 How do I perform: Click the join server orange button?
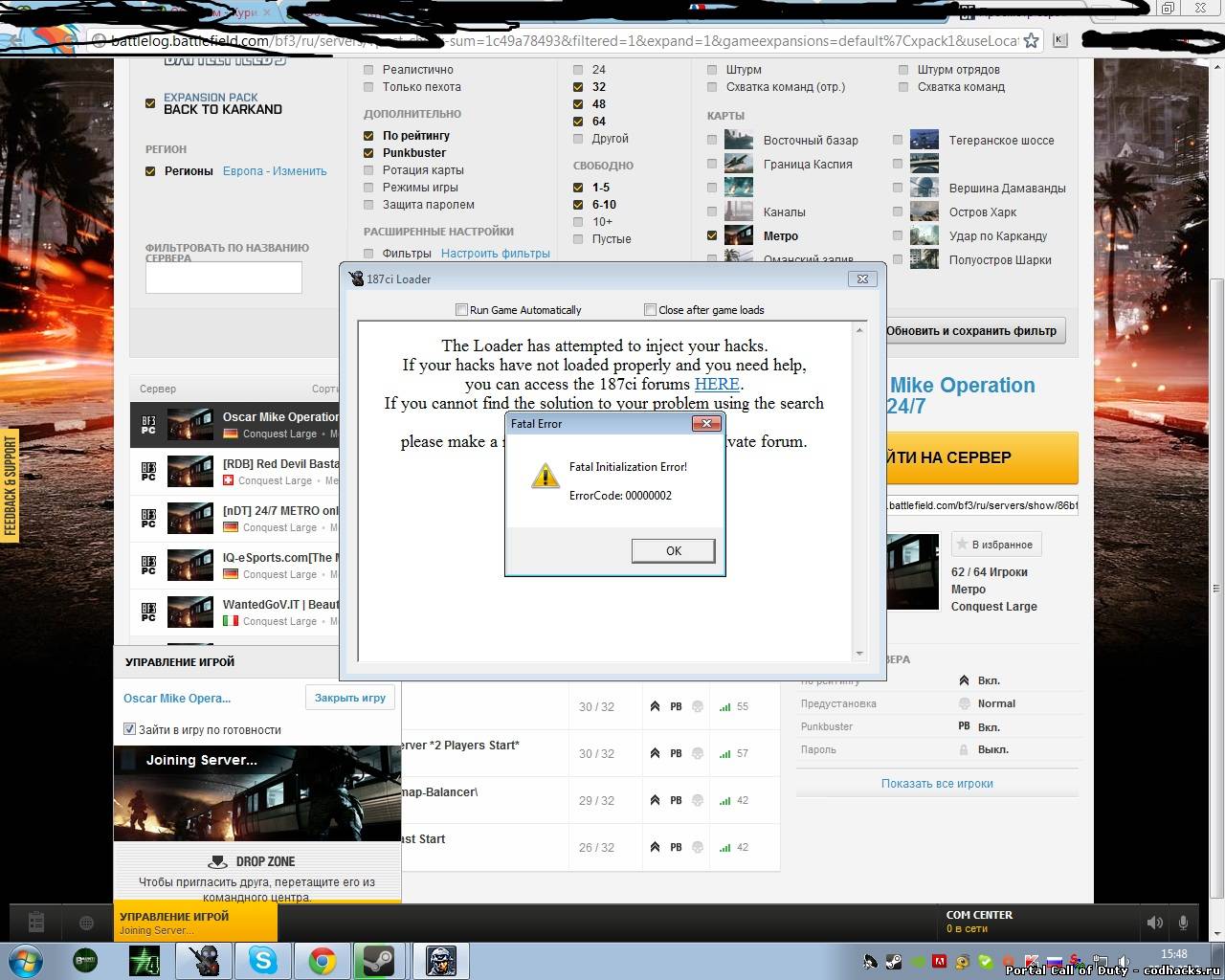click(983, 457)
